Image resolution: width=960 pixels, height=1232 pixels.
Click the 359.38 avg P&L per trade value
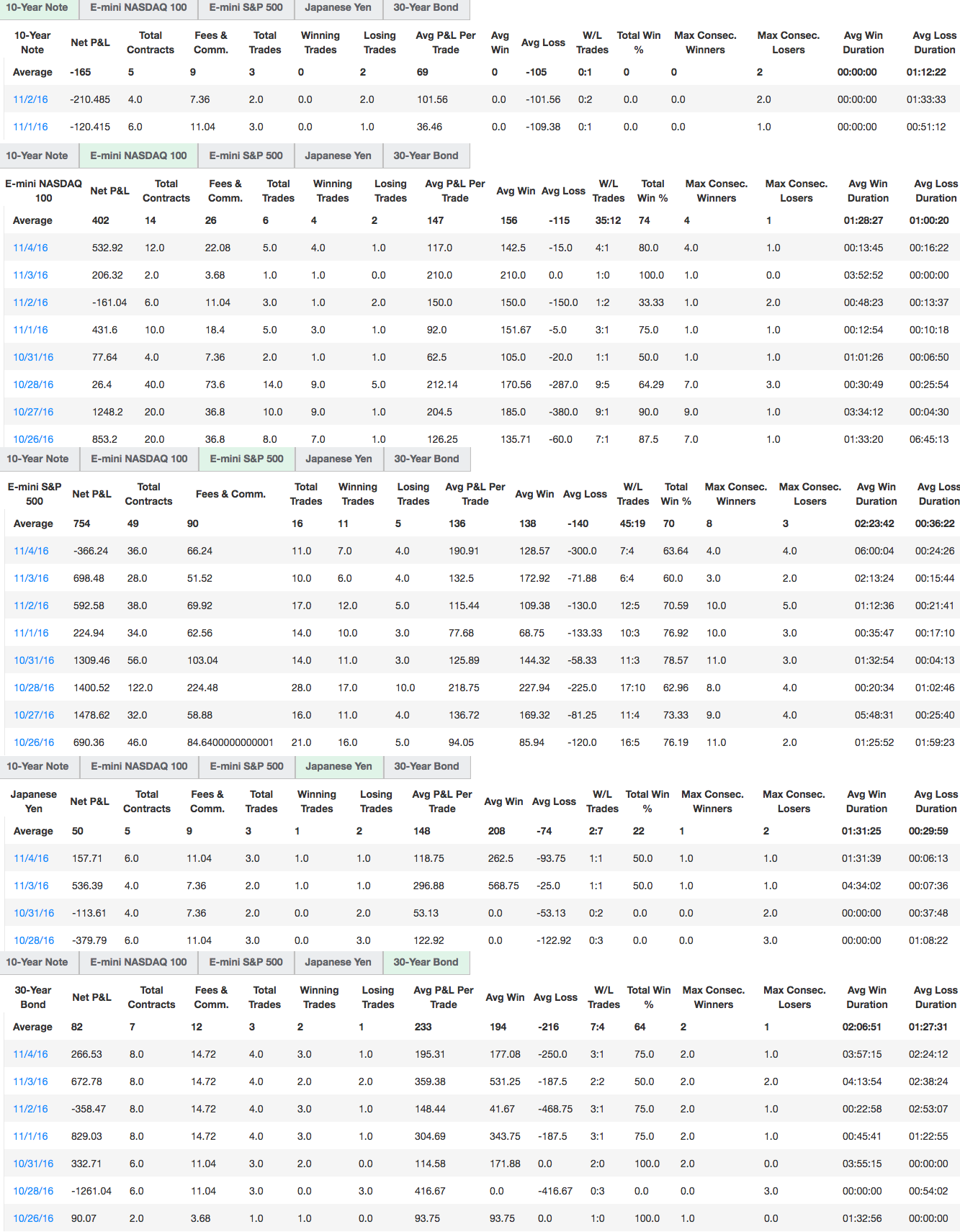(430, 1082)
